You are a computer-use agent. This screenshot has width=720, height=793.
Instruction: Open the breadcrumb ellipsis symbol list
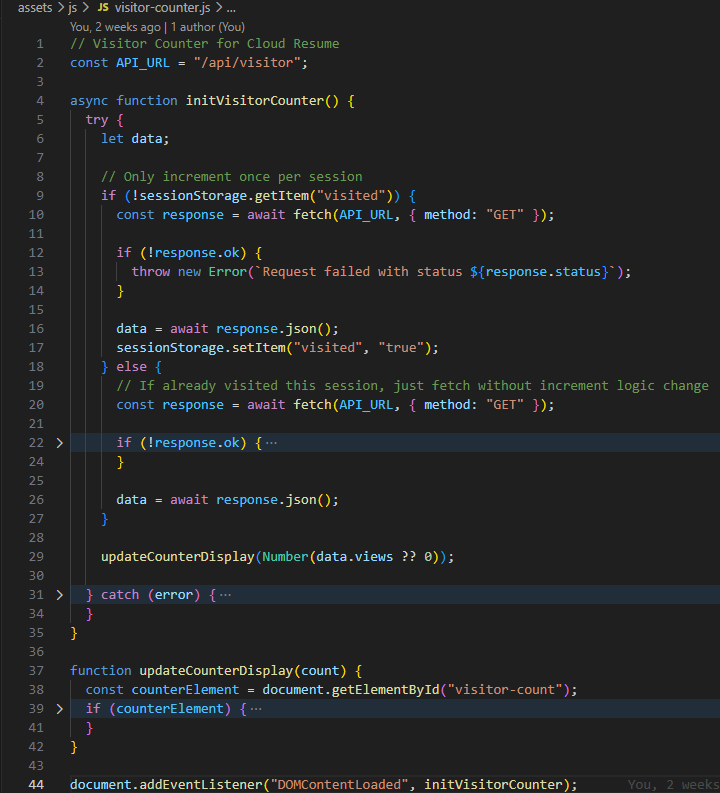point(231,8)
